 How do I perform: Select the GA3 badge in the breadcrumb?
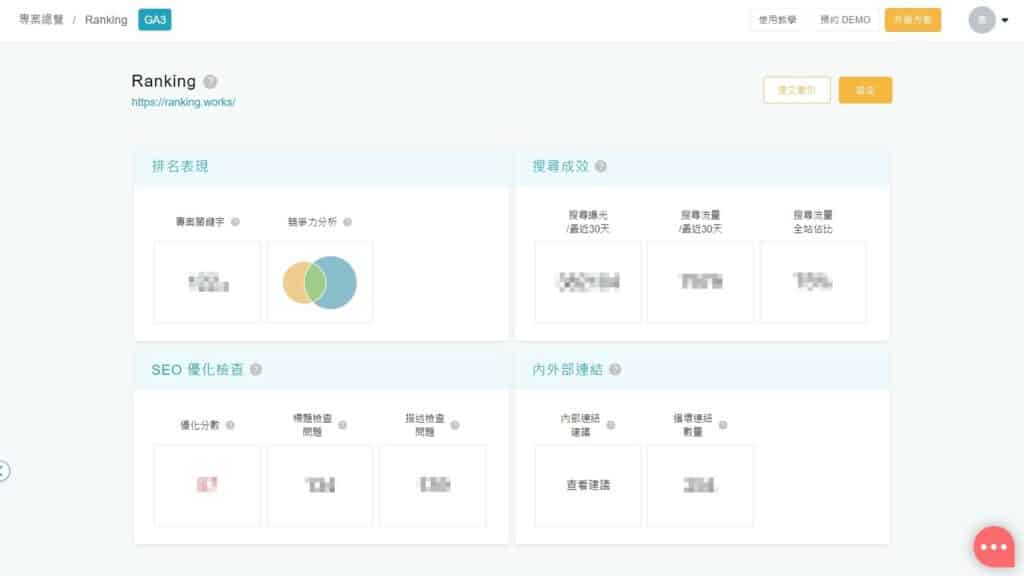pos(155,19)
